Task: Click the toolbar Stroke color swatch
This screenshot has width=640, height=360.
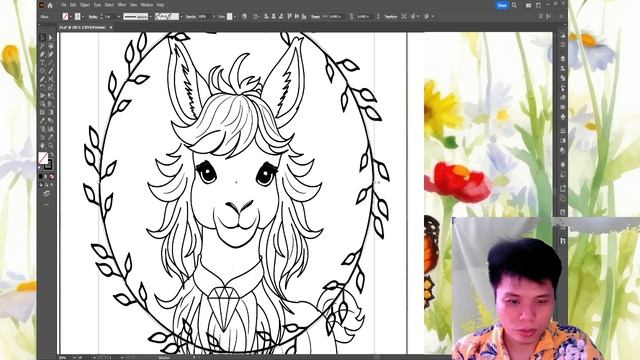Action: point(48,164)
